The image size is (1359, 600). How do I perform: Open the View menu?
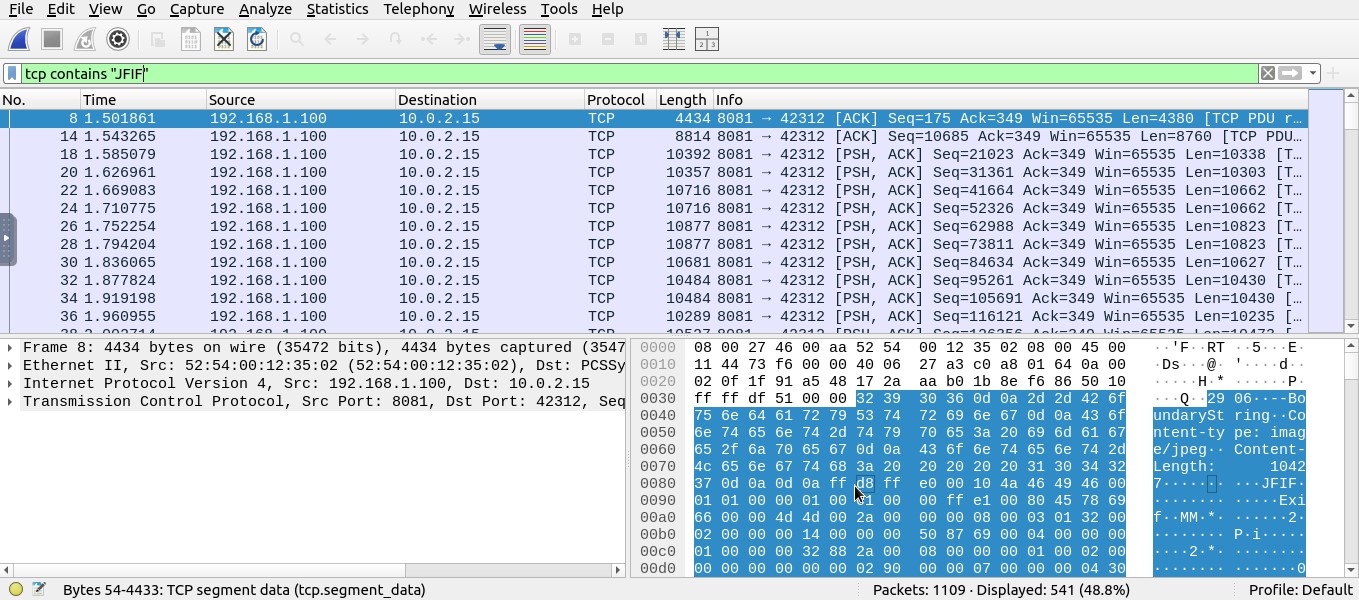(x=105, y=9)
